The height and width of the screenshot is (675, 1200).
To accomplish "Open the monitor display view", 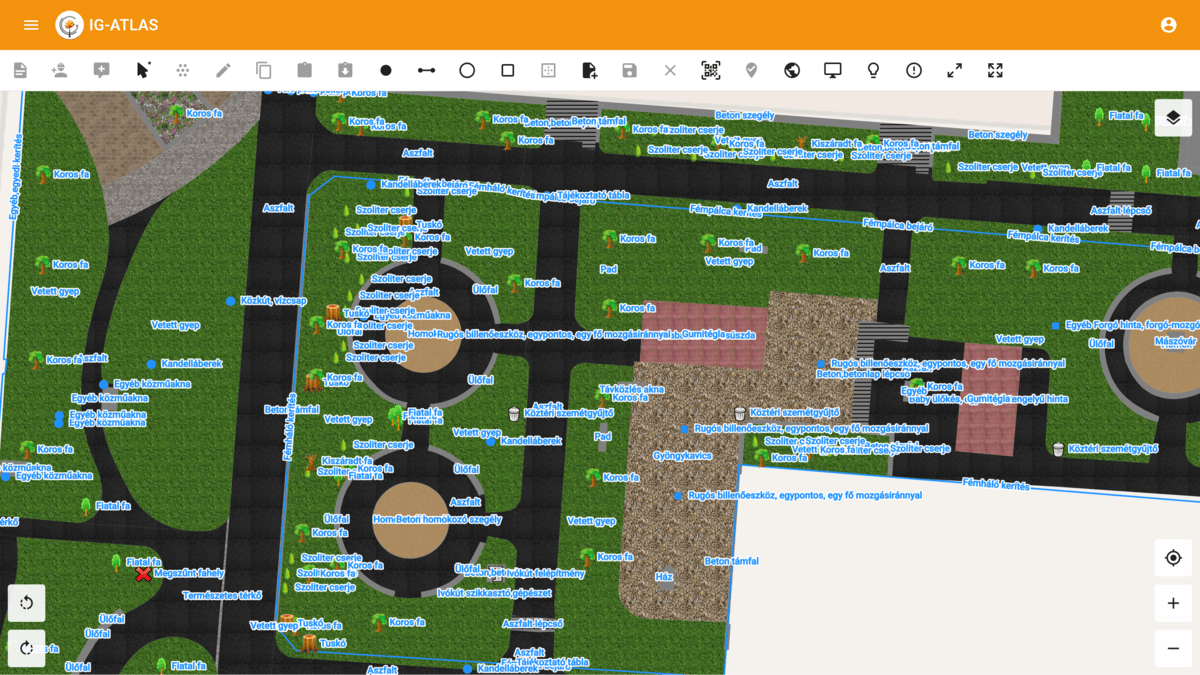I will pyautogui.click(x=832, y=71).
